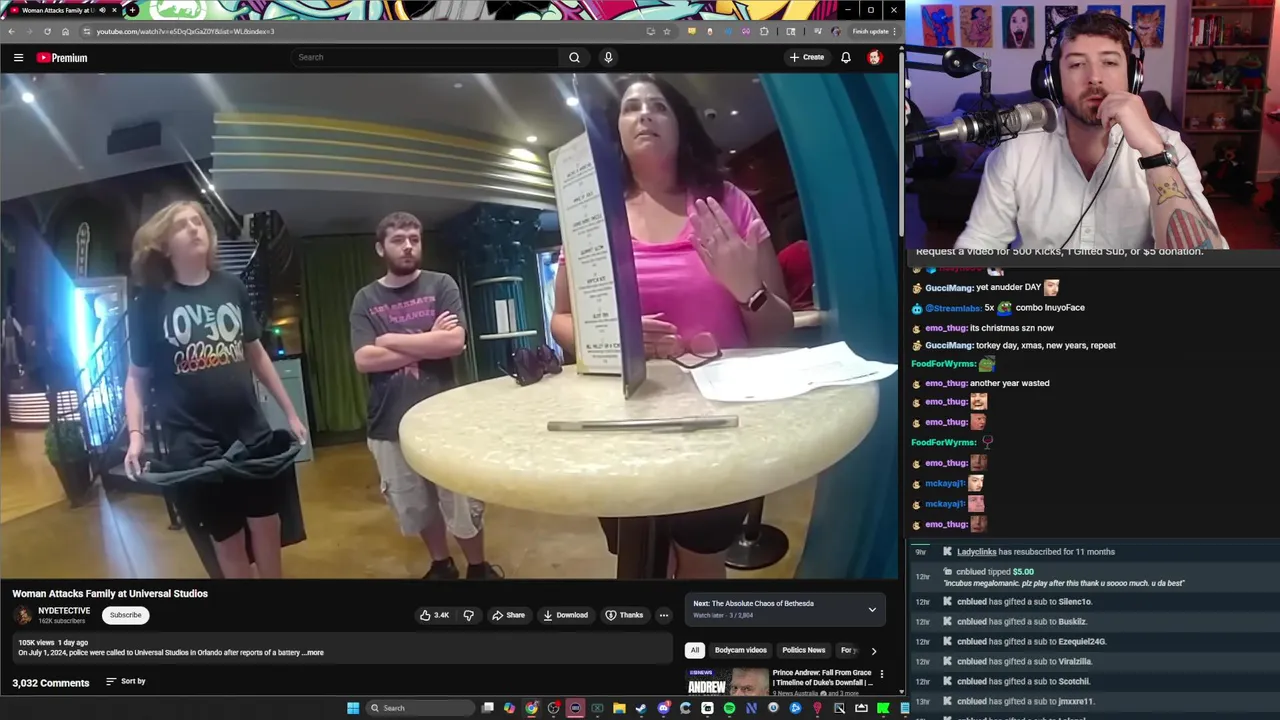Subscribe to NYDETECTIVE channel
Screen dimensions: 1280x720
pyautogui.click(x=126, y=615)
